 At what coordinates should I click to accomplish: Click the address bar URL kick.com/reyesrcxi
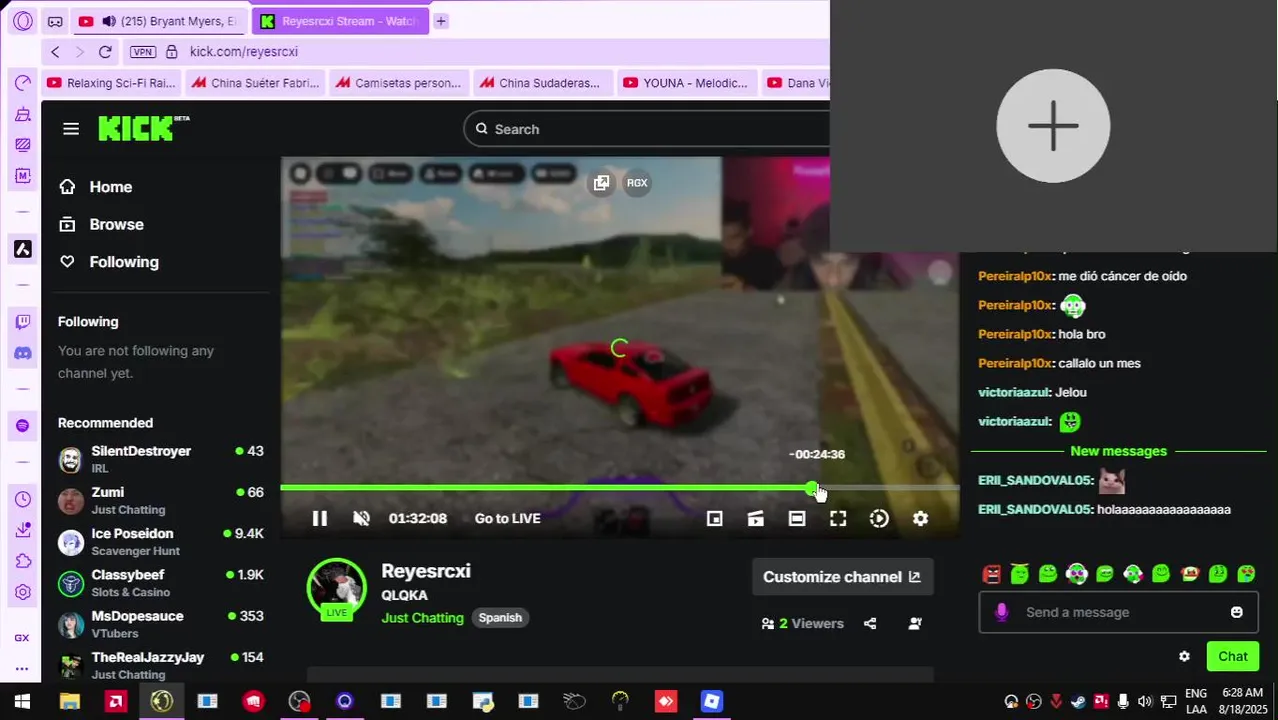pos(244,52)
